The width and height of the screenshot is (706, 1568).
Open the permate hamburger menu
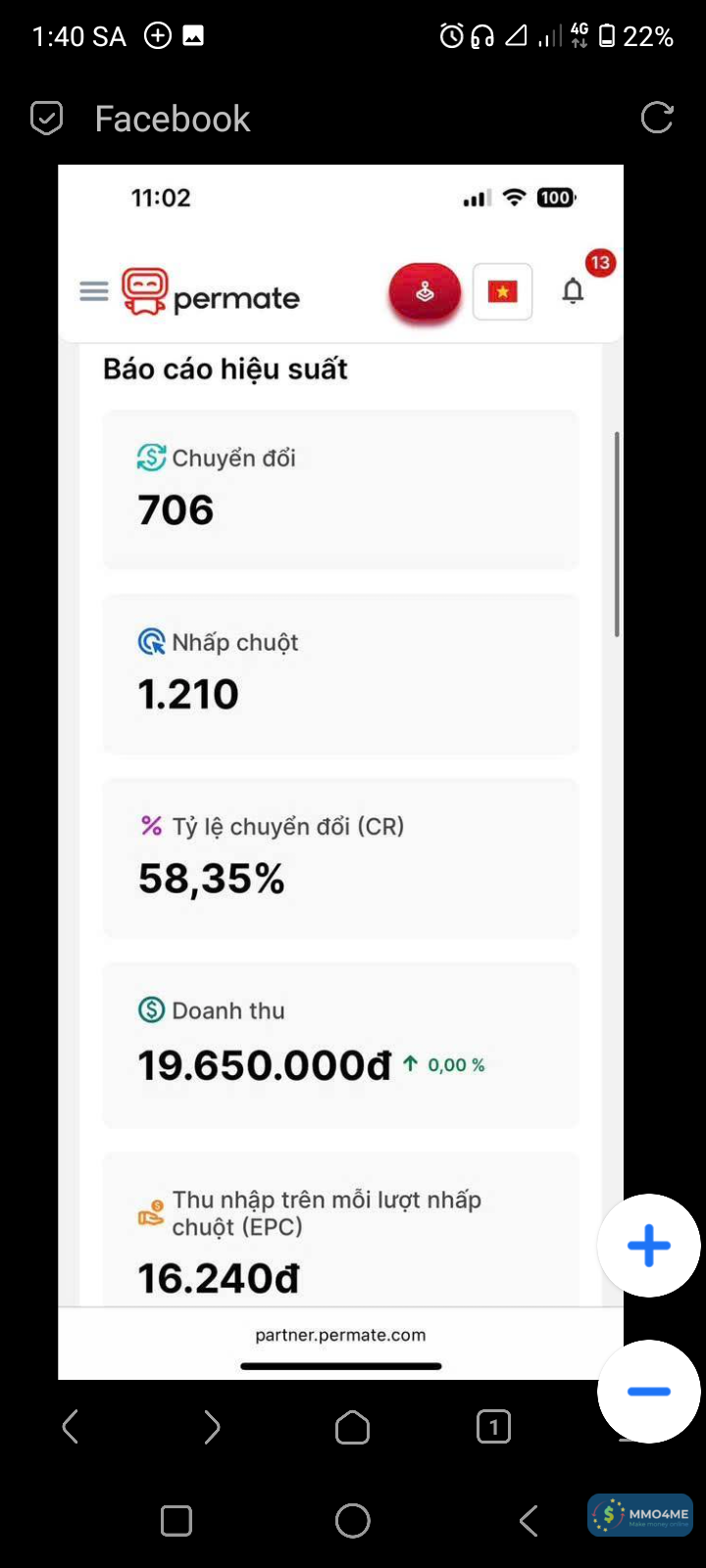94,292
